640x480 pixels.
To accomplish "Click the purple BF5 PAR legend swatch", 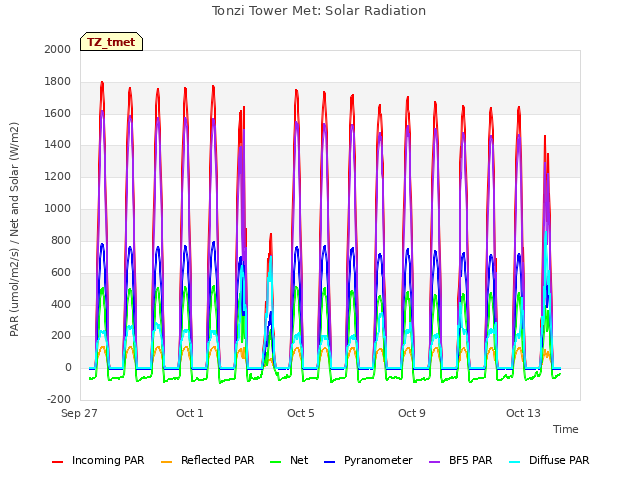I will 435,462.
